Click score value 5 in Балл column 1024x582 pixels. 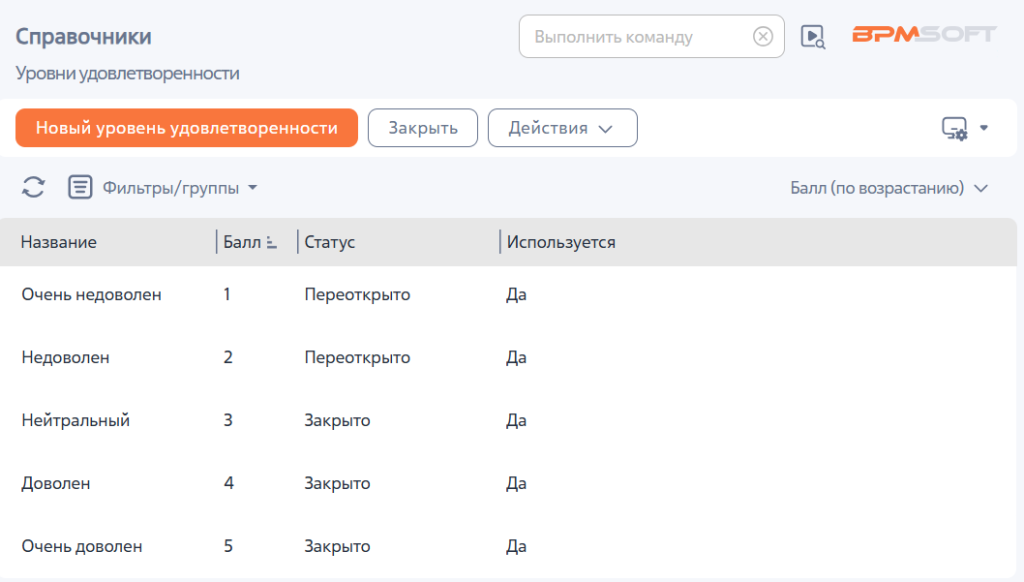(228, 546)
